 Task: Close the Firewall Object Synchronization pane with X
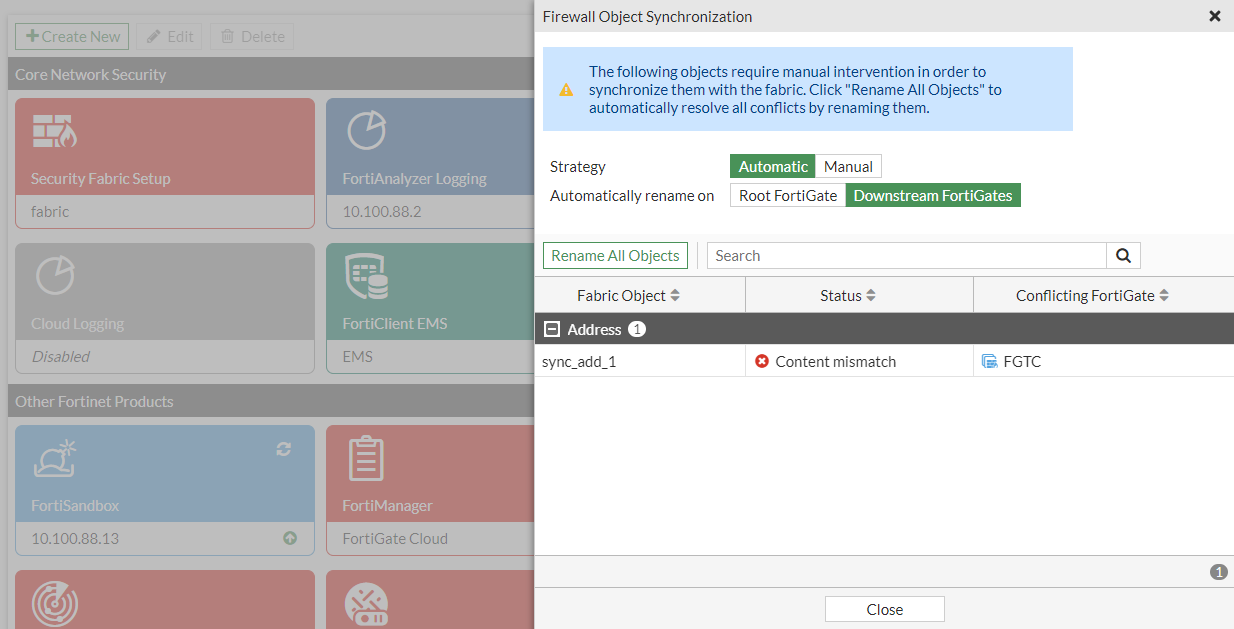click(1215, 16)
